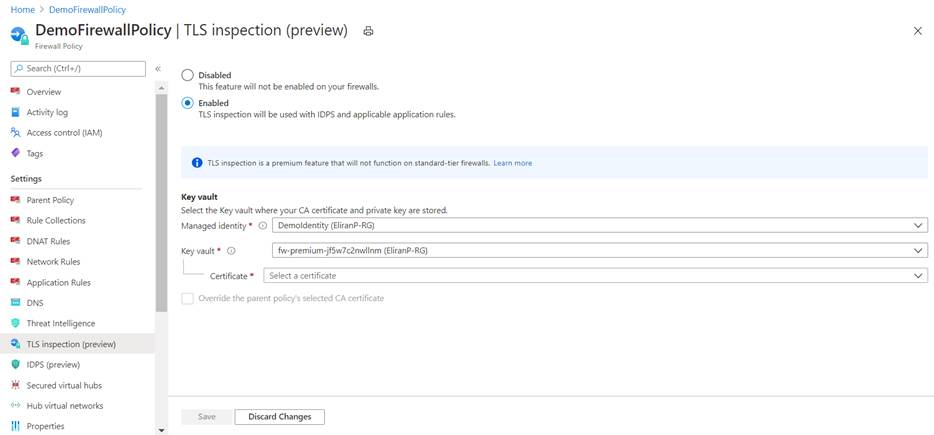This screenshot has width=934, height=435.
Task: Open the Learn more link
Action: [x=512, y=163]
